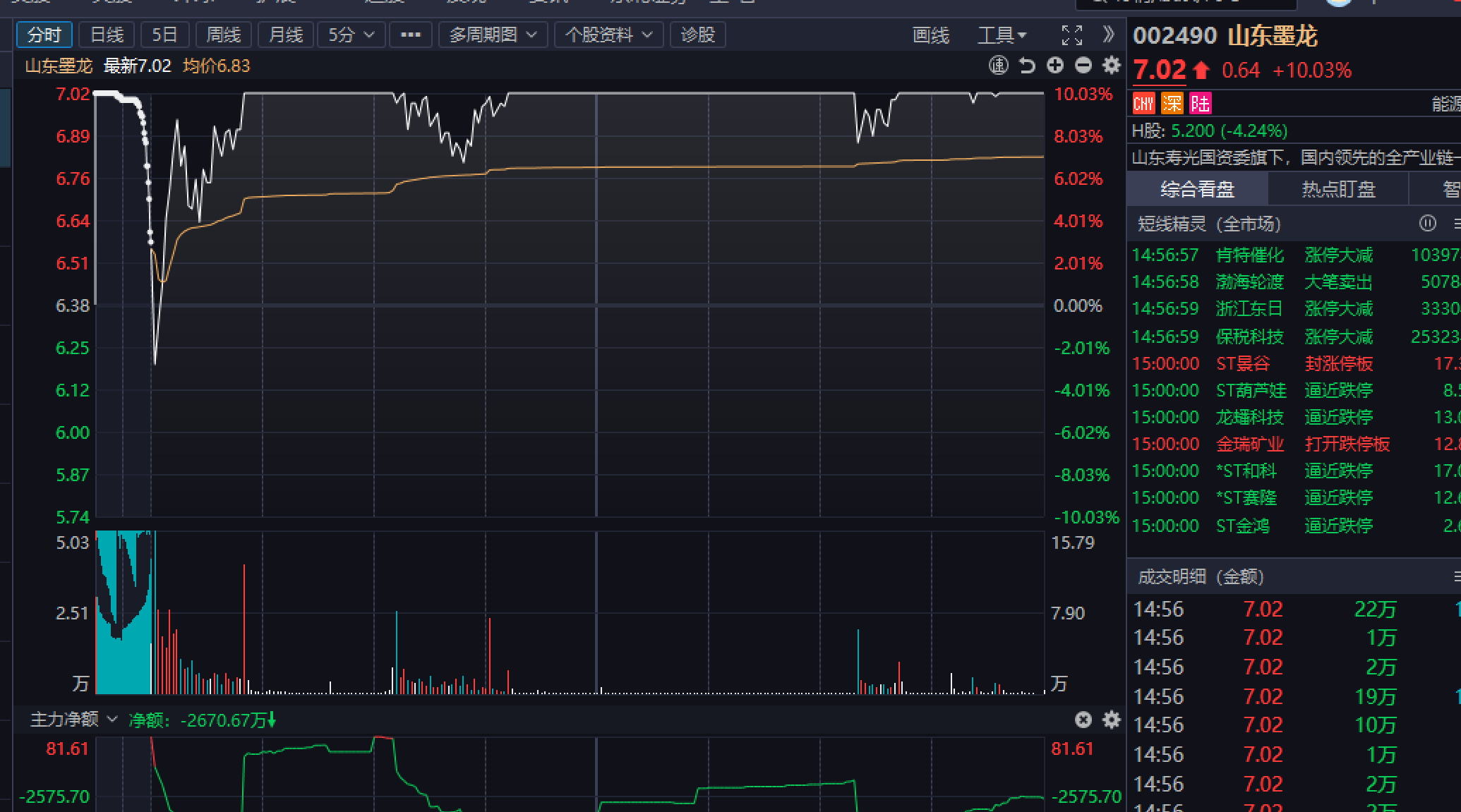Click the 连 overlay icon above chart

click(999, 66)
